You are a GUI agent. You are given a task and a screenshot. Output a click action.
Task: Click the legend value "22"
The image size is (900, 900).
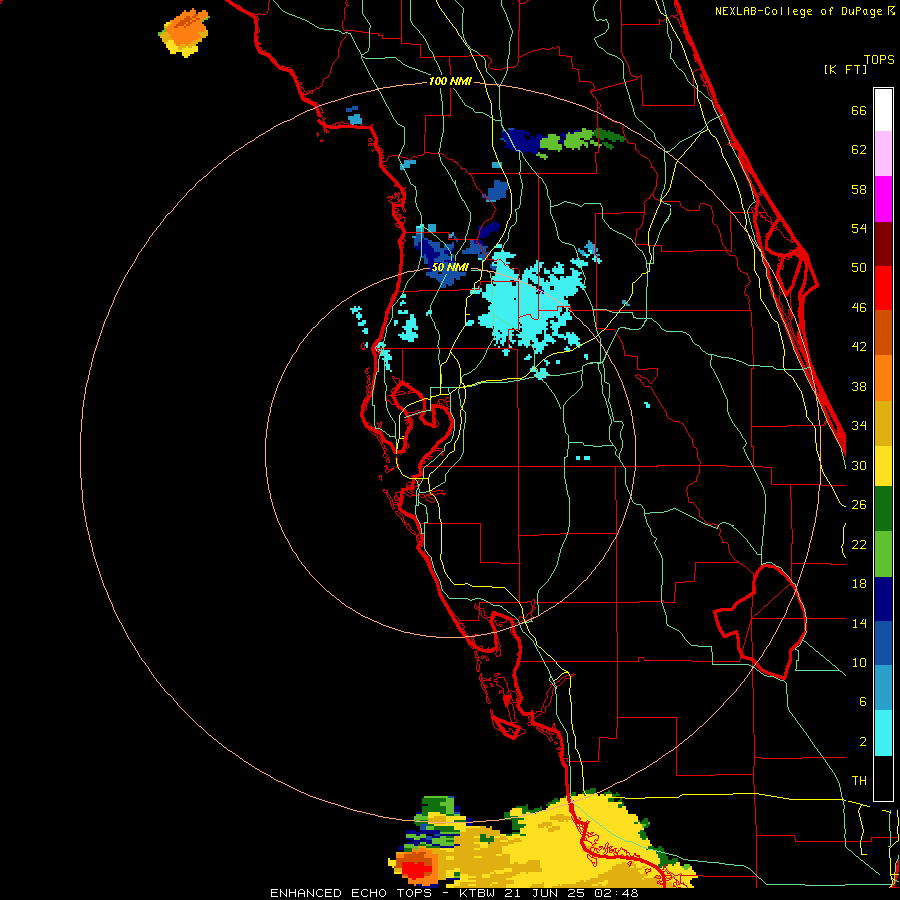859,545
